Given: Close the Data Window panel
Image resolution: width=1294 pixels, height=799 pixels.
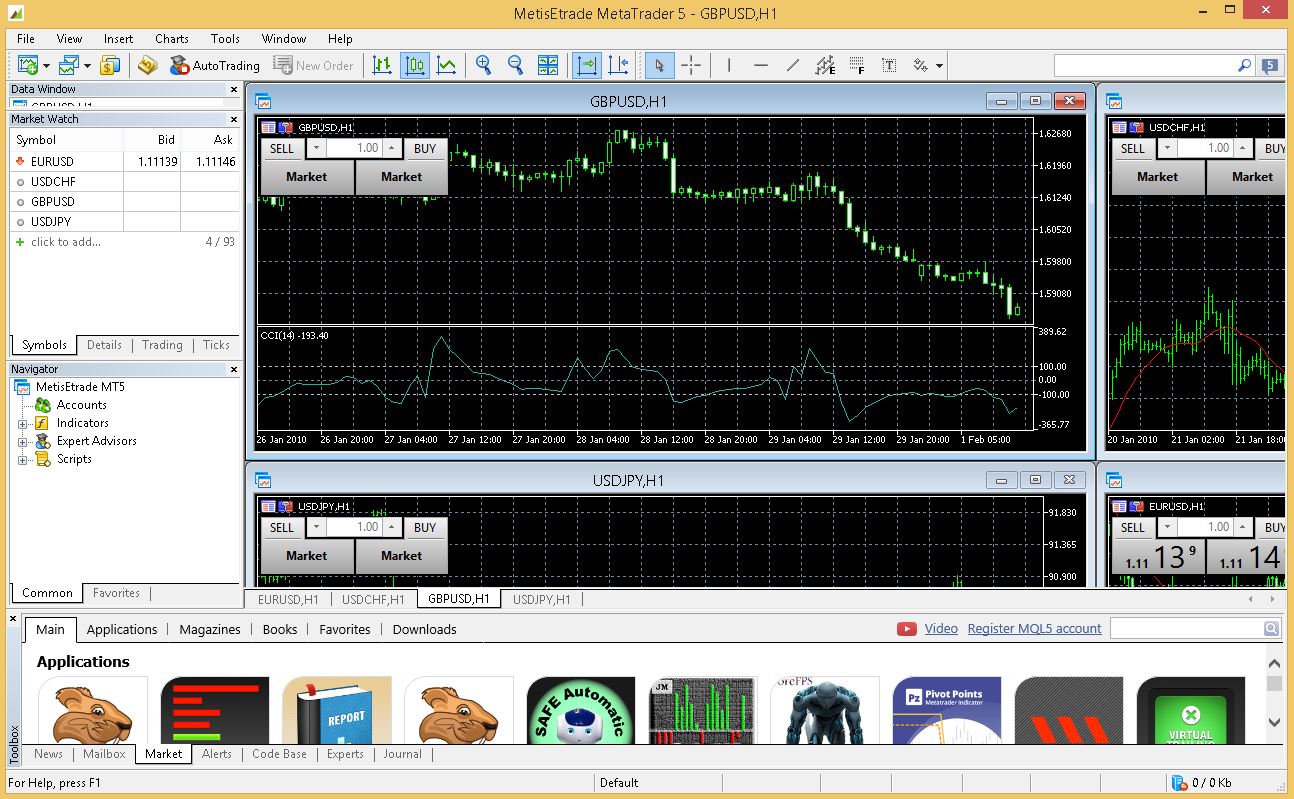Looking at the screenshot, I should [234, 89].
